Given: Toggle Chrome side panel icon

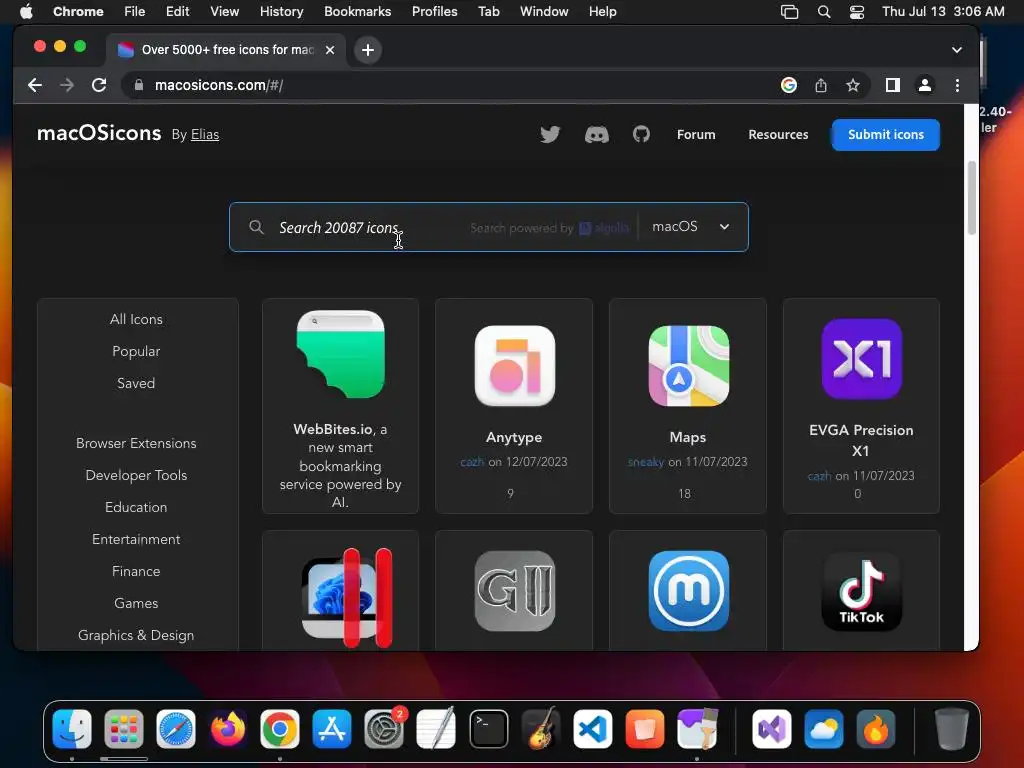Looking at the screenshot, I should [x=893, y=85].
